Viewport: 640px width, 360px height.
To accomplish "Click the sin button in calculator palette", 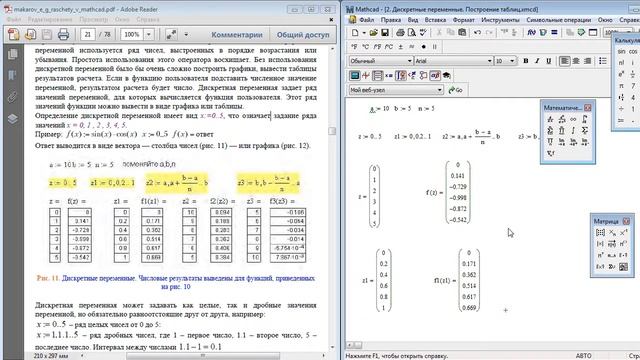I will coord(621,51).
